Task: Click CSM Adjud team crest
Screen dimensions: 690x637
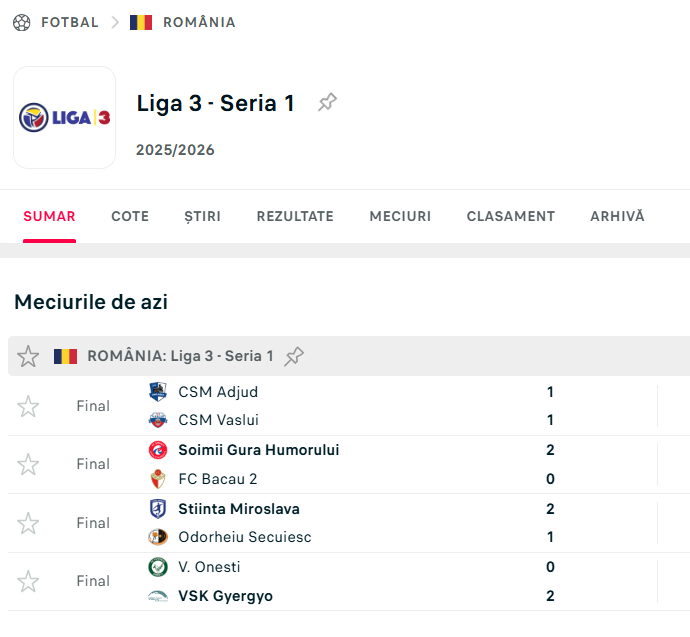Action: tap(158, 392)
